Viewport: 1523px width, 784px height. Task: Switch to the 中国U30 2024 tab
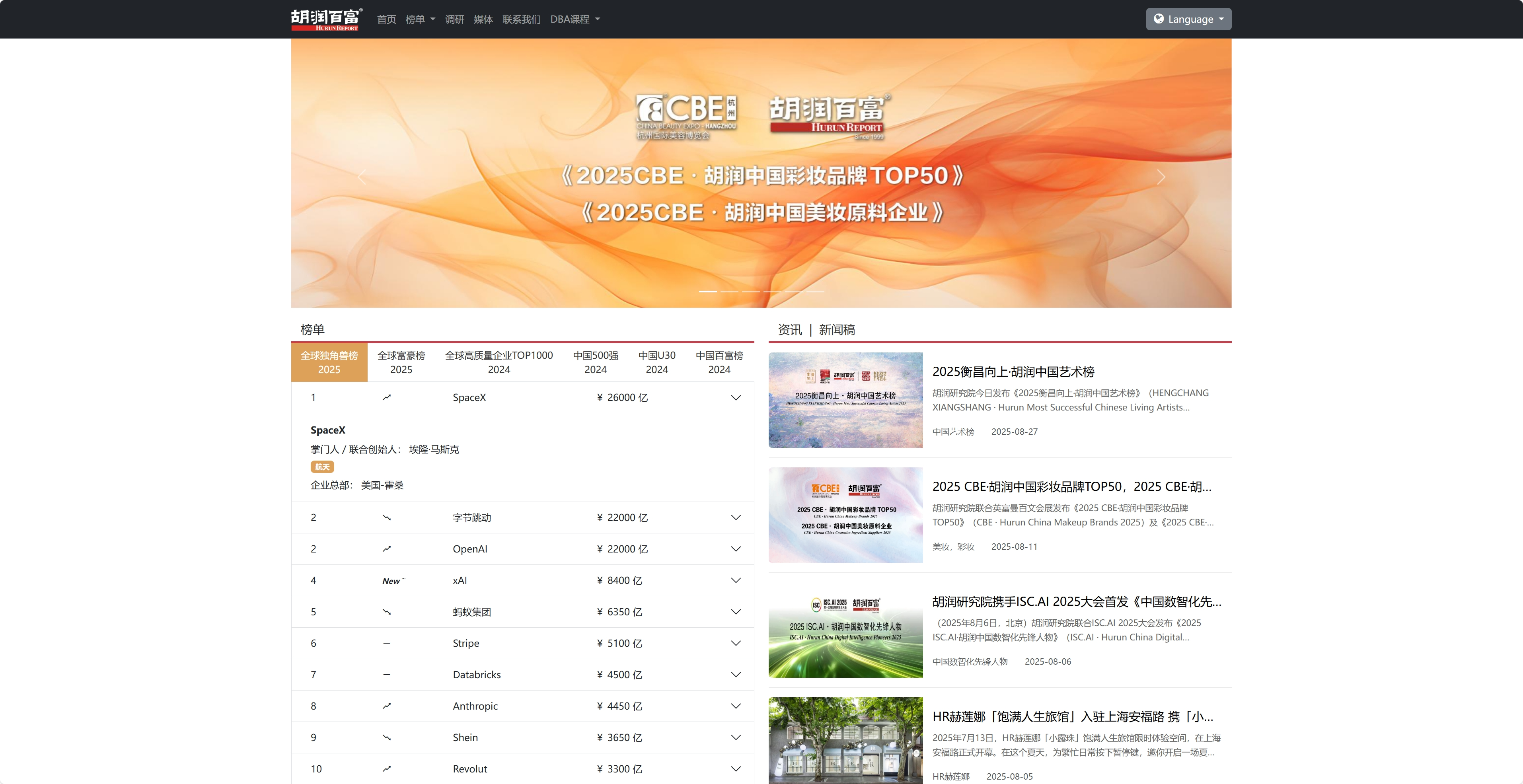(657, 362)
